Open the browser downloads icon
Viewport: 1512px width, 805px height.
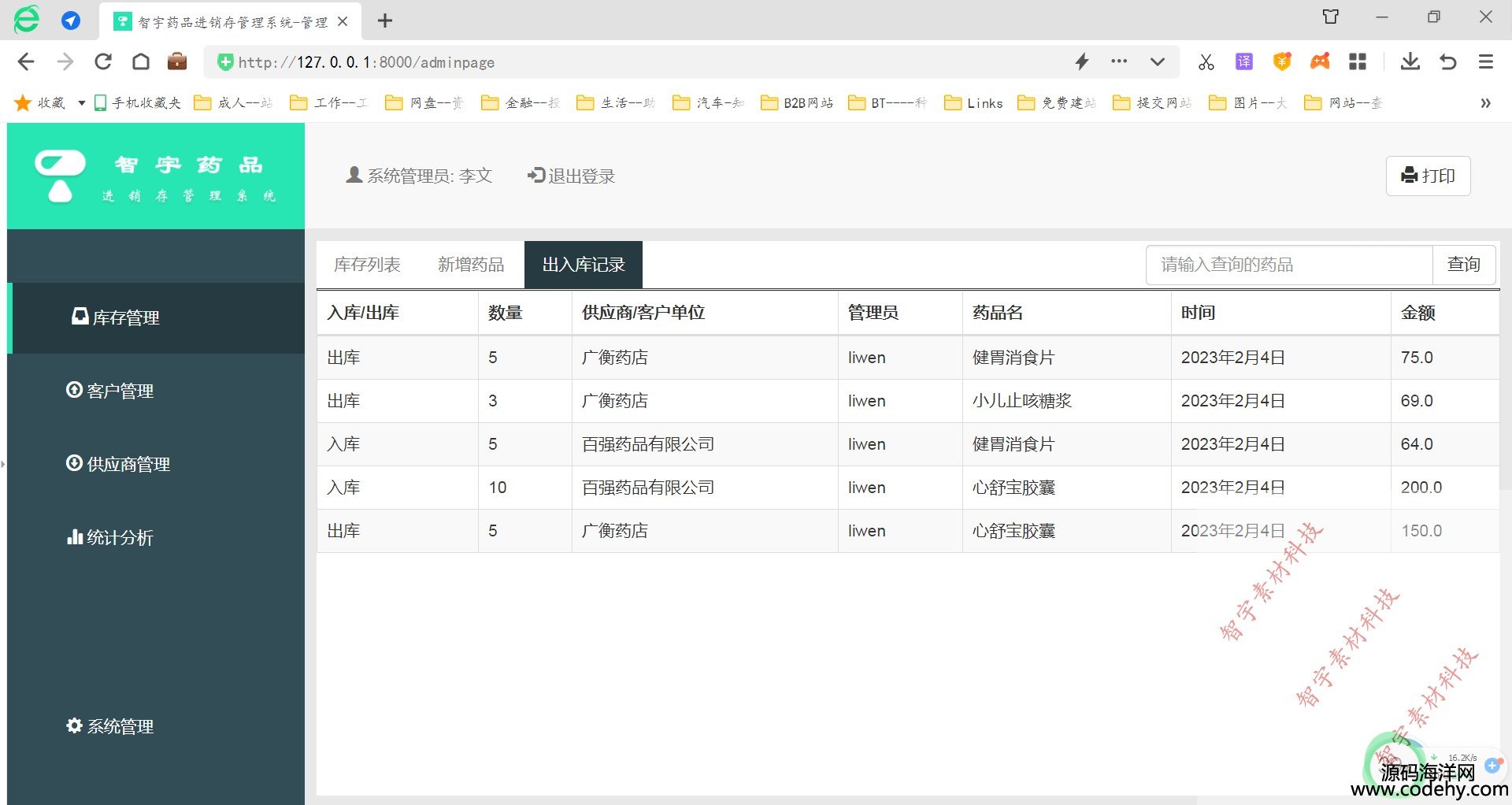(x=1410, y=61)
